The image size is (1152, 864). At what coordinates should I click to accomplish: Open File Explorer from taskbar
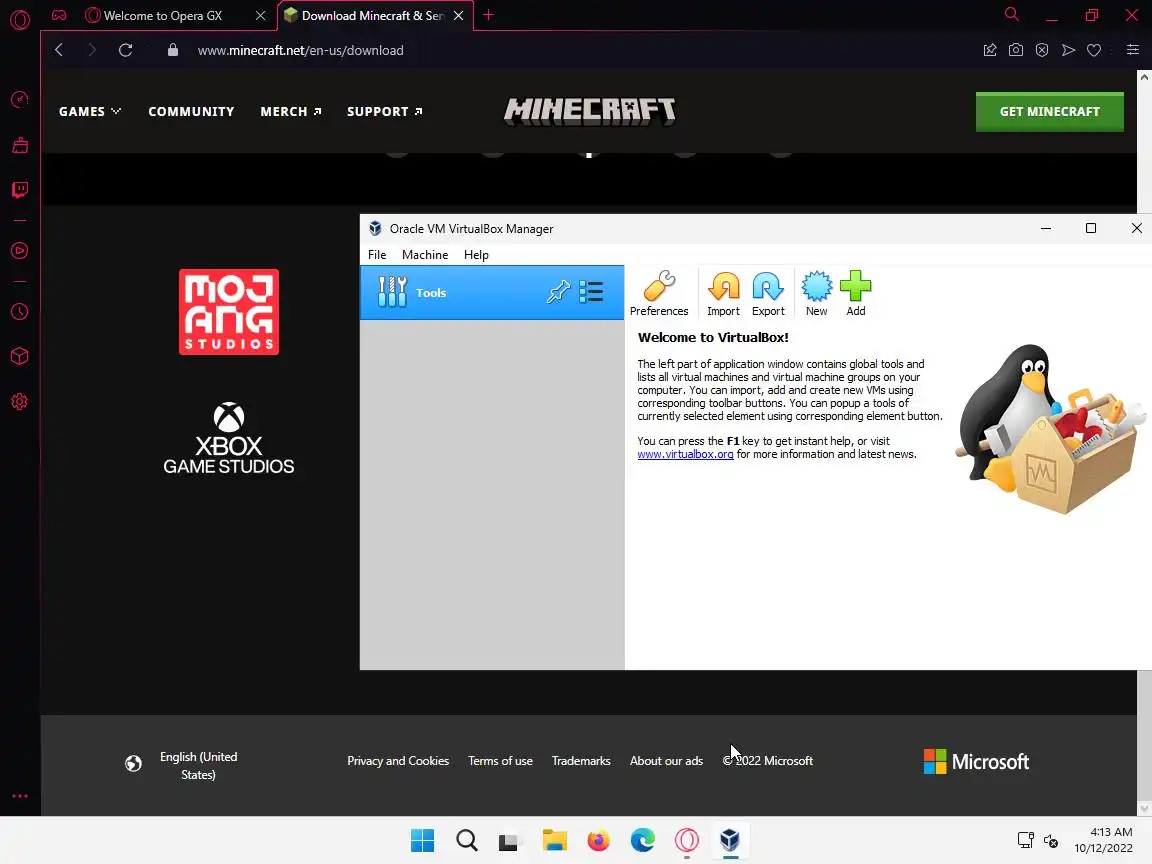click(x=555, y=840)
